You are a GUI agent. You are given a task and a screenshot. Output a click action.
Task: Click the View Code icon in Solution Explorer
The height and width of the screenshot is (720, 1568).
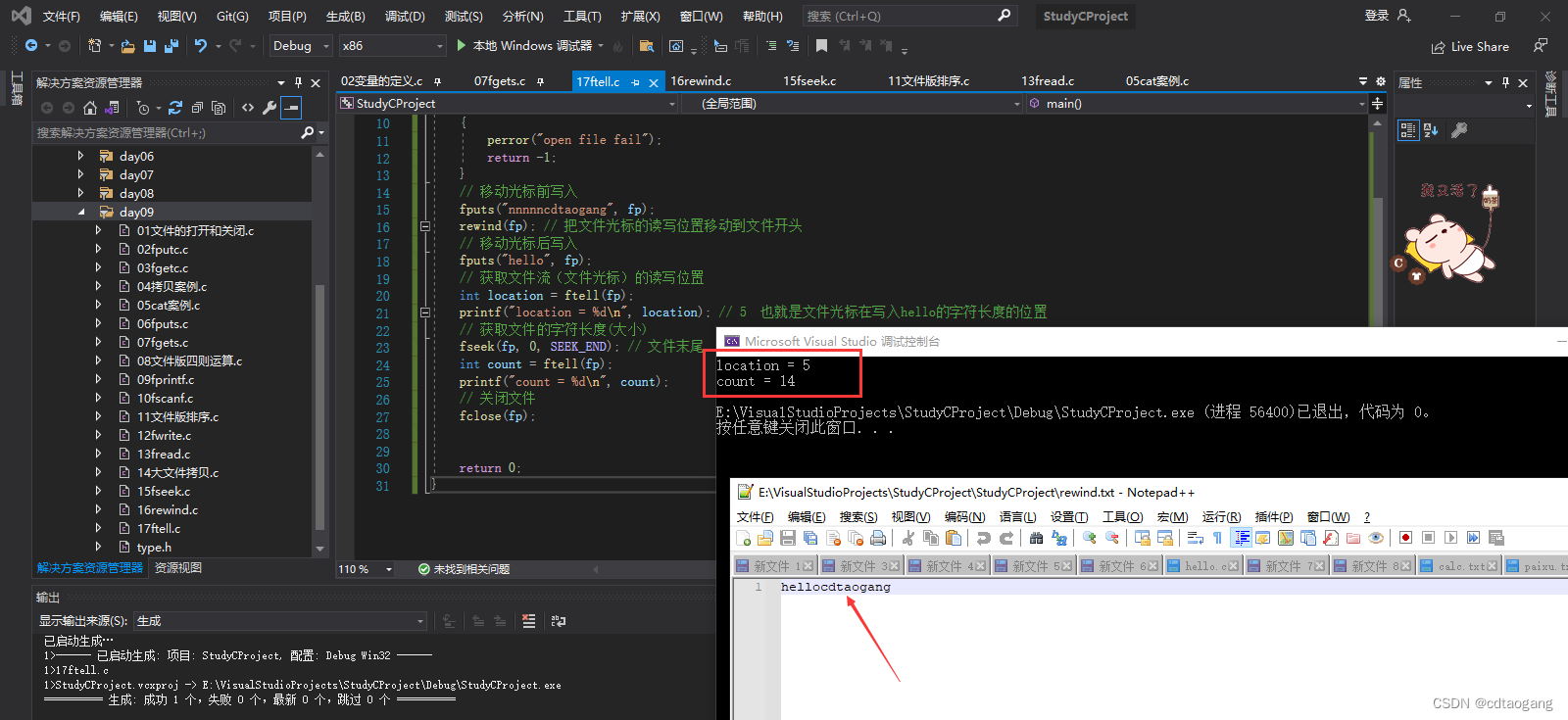[x=248, y=108]
